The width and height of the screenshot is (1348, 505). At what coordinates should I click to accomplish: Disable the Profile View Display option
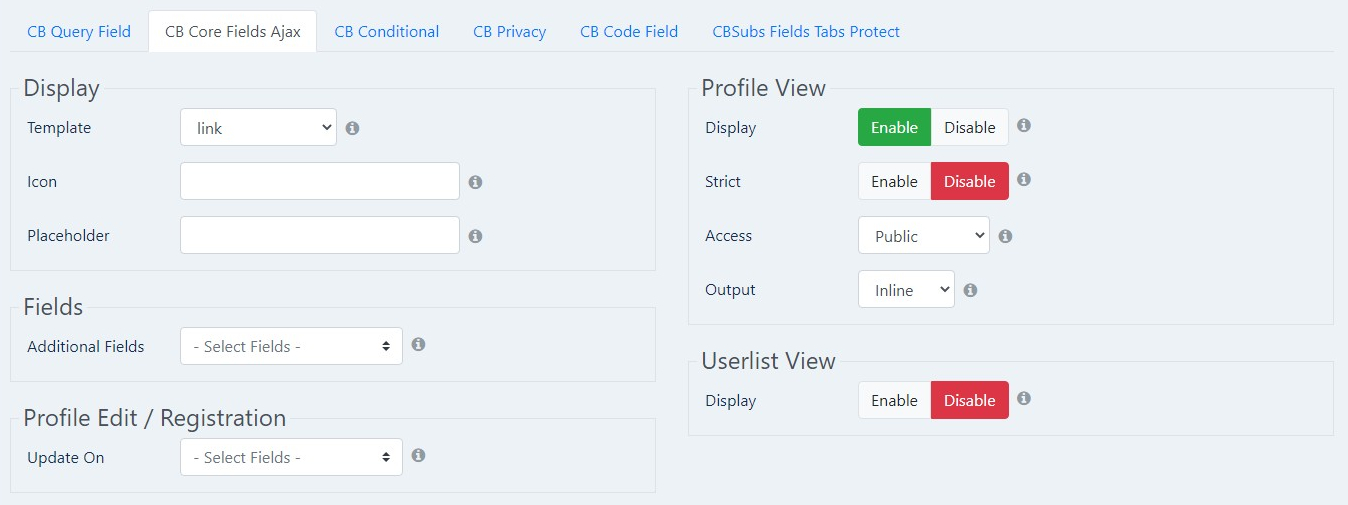tap(970, 127)
